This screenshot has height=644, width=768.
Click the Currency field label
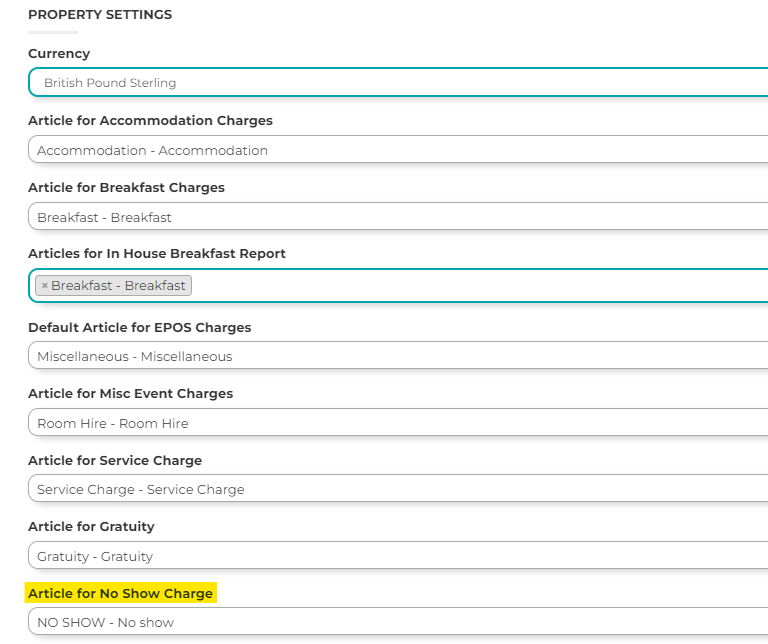pos(59,53)
